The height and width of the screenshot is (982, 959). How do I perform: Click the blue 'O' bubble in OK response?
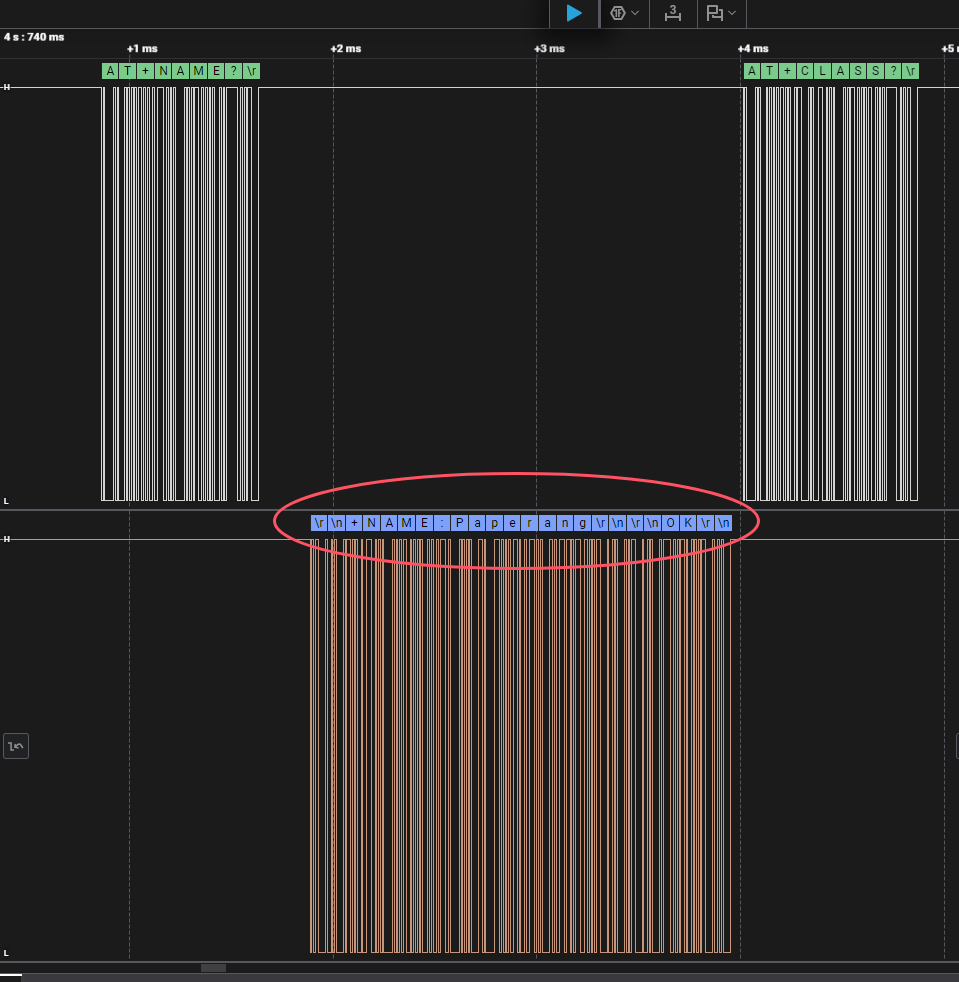(669, 523)
